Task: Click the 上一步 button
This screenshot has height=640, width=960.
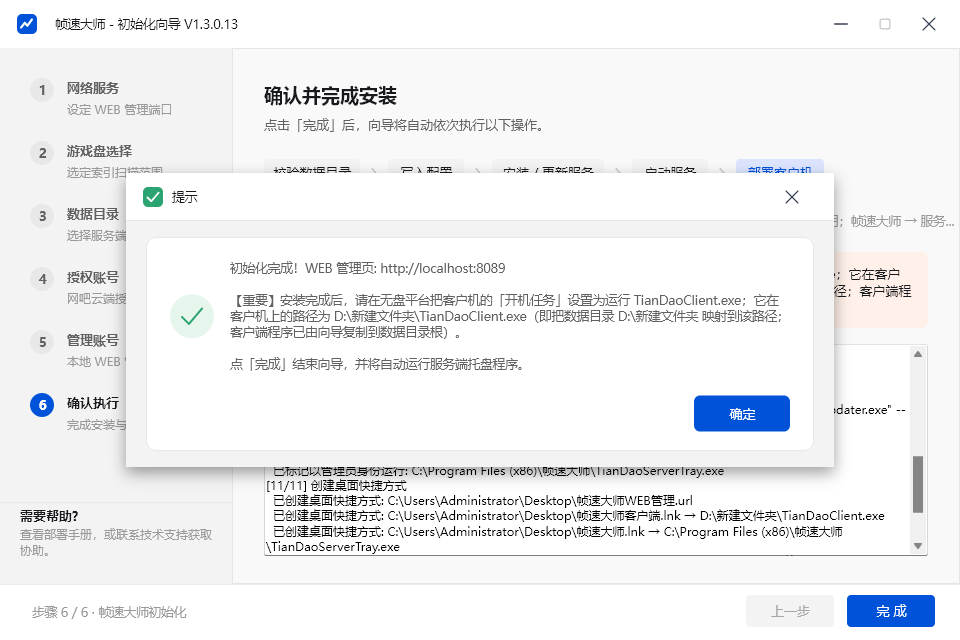Action: 790,611
